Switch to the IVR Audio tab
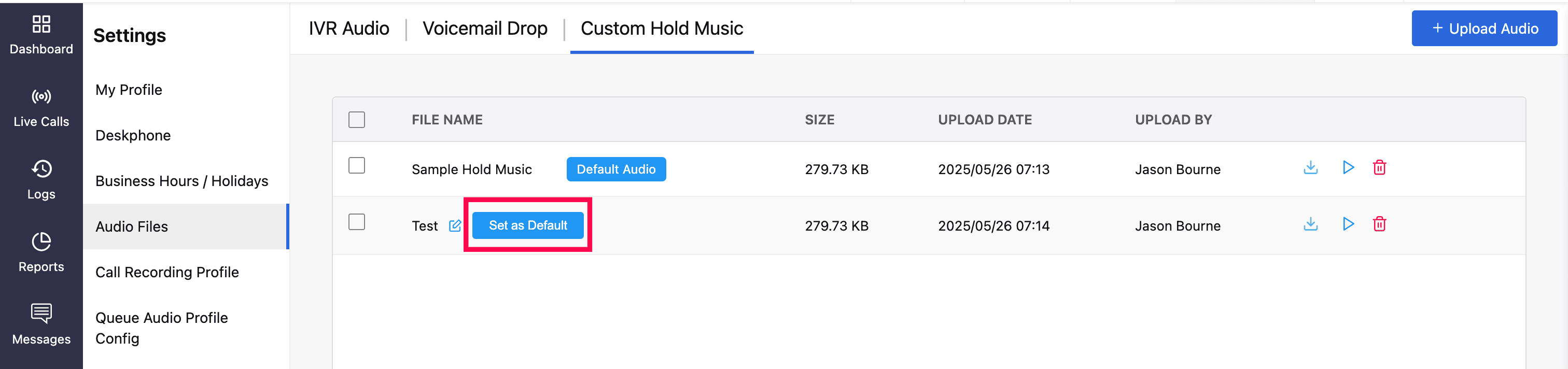Screen dimensions: 1568x369 [x=349, y=29]
